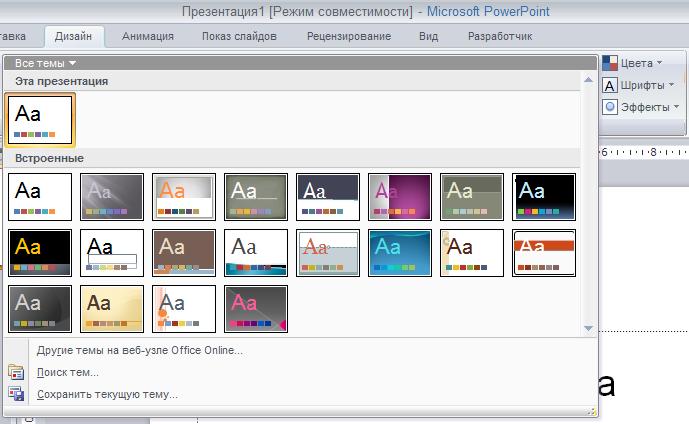
Task: Apply the gray light-beam gradient theme
Action: pyautogui.click(x=112, y=196)
